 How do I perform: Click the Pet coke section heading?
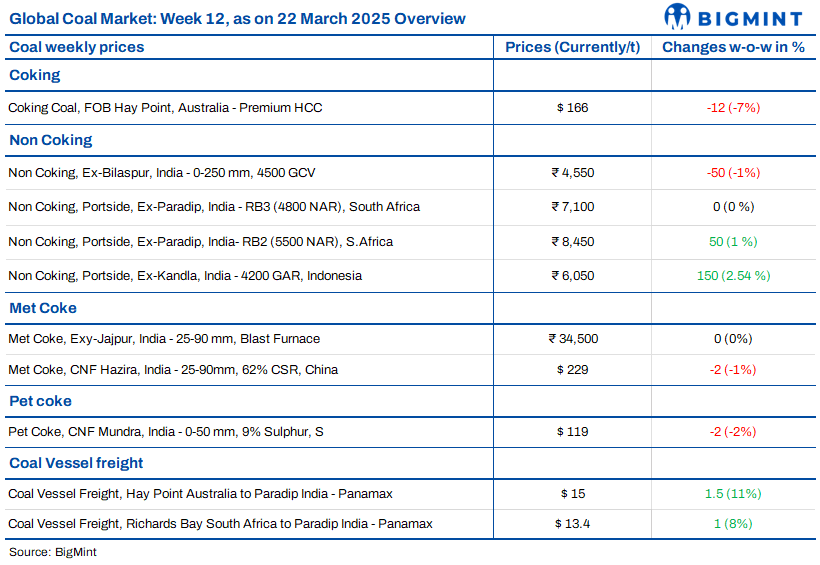coord(42,400)
